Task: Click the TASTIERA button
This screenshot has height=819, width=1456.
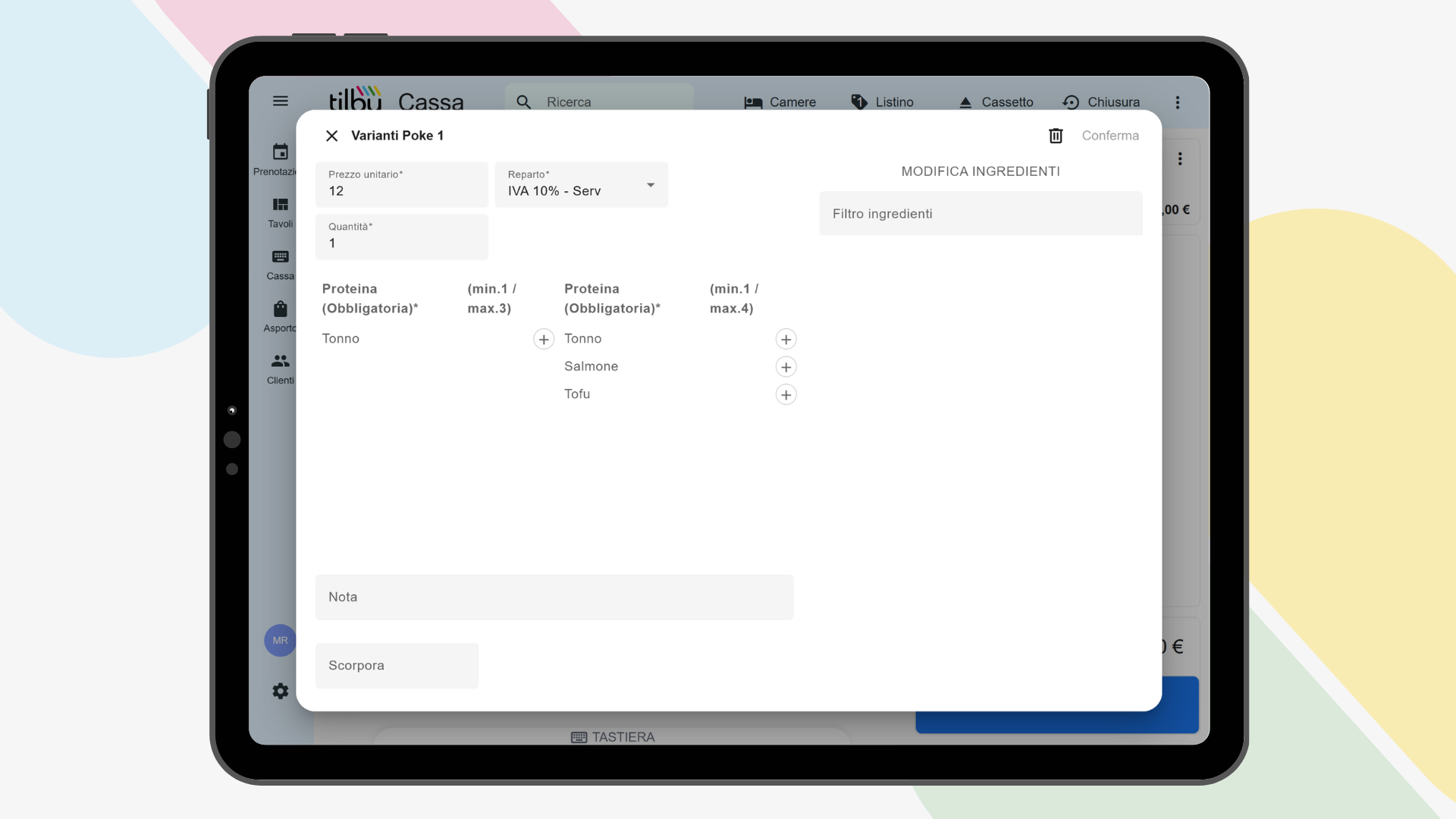Action: click(613, 737)
